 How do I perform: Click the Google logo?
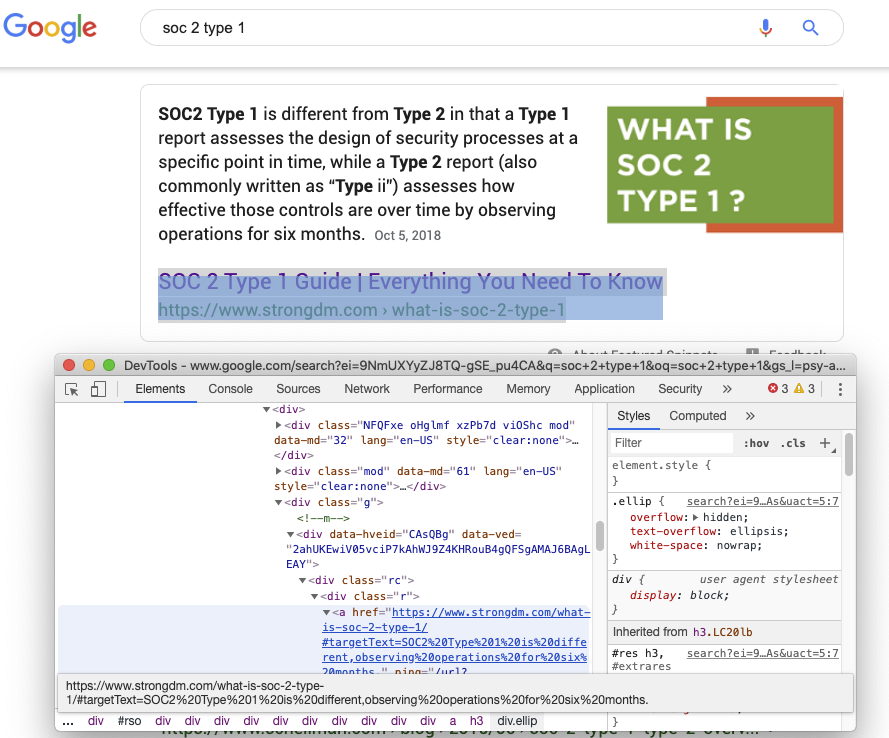50,27
